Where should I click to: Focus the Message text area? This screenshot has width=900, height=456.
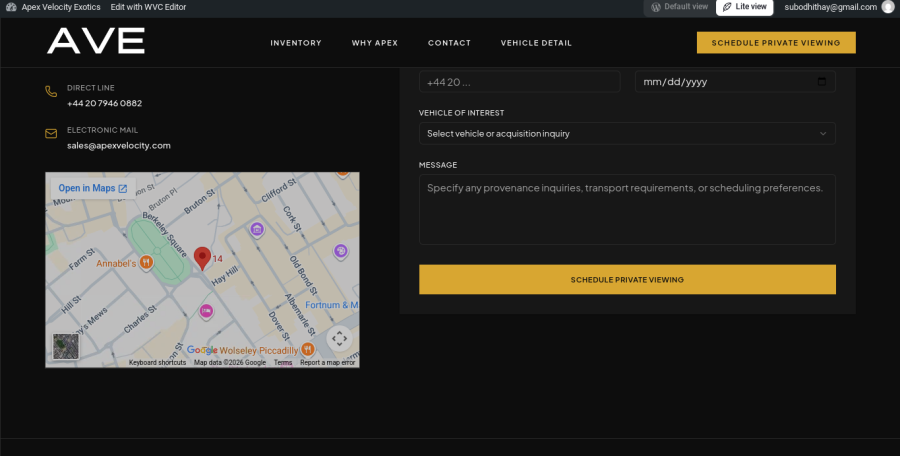point(627,210)
